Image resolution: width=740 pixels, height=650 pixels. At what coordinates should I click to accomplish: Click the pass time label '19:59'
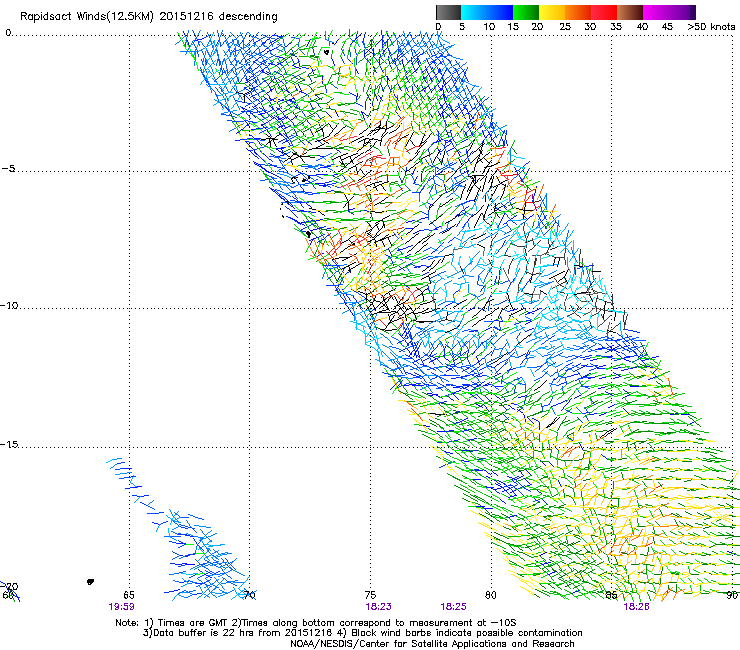pos(121,607)
